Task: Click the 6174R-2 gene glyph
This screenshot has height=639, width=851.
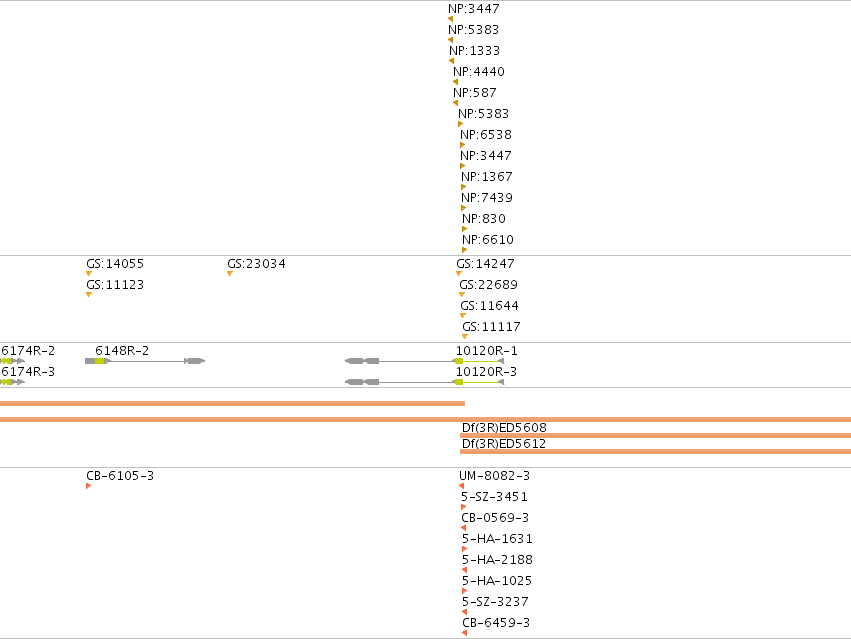Action: [12, 361]
